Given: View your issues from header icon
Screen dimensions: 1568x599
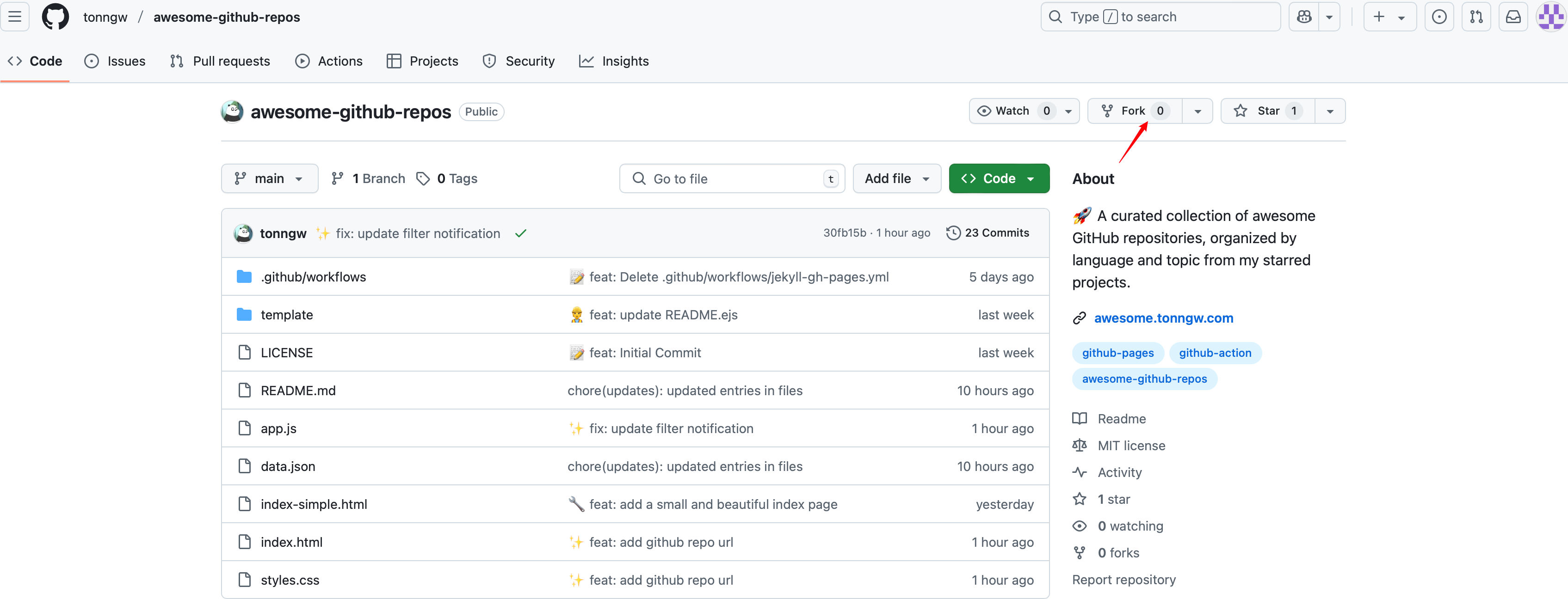Looking at the screenshot, I should tap(1439, 17).
